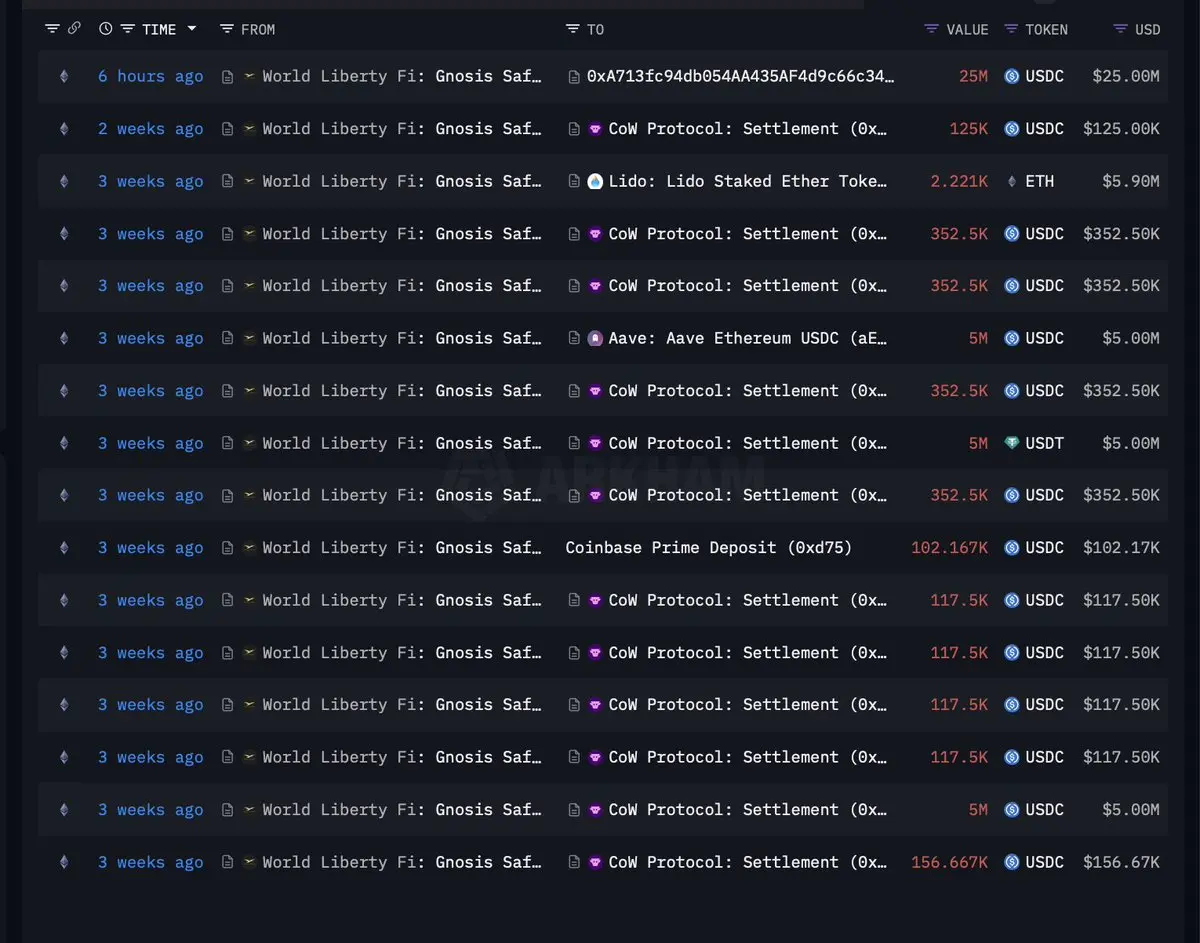This screenshot has height=943, width=1200.
Task: Expand the TIME sort dropdown arrow
Action: [x=191, y=29]
